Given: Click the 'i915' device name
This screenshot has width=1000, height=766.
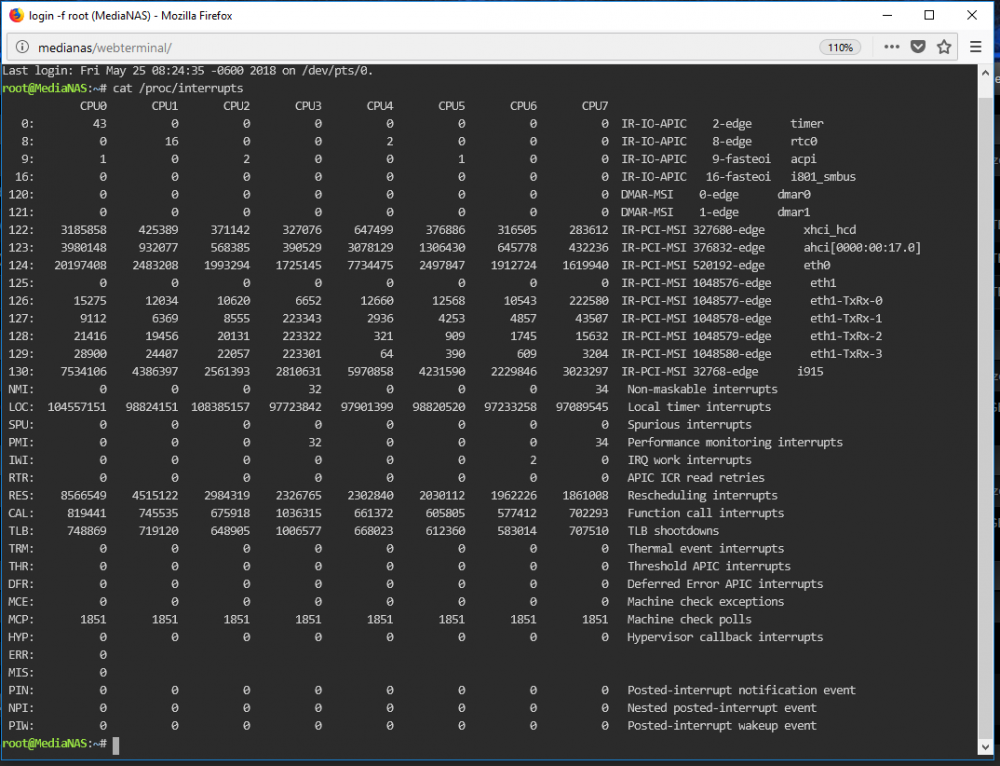Looking at the screenshot, I should tap(810, 371).
